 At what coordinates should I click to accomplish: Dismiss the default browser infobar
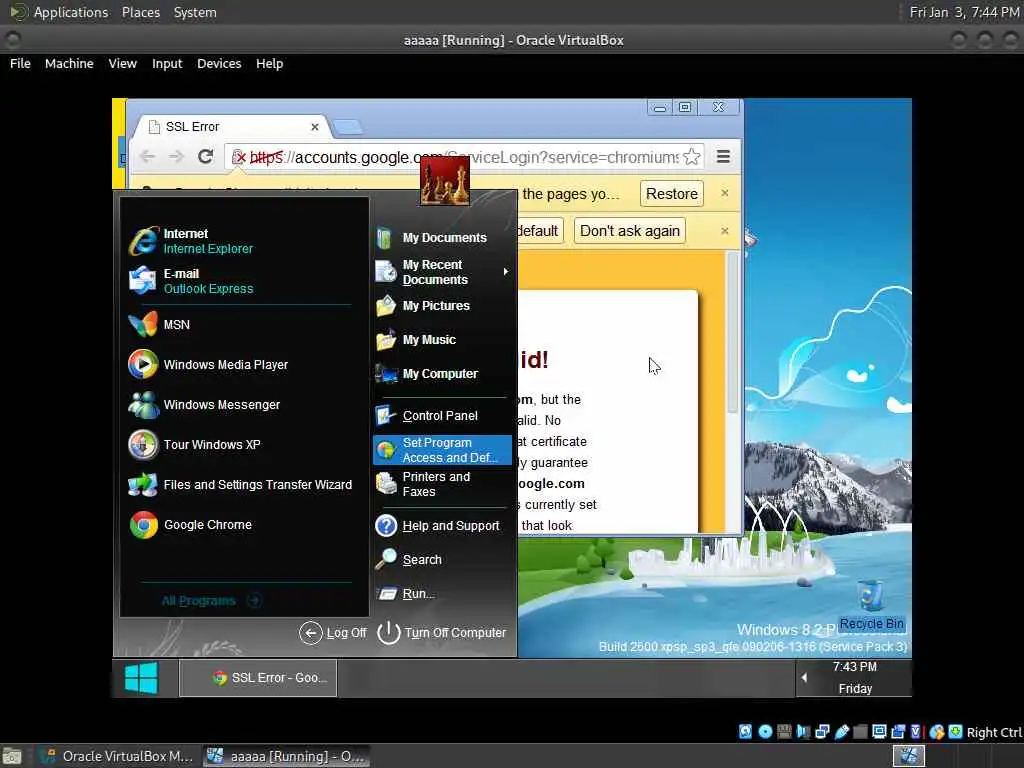click(x=724, y=231)
